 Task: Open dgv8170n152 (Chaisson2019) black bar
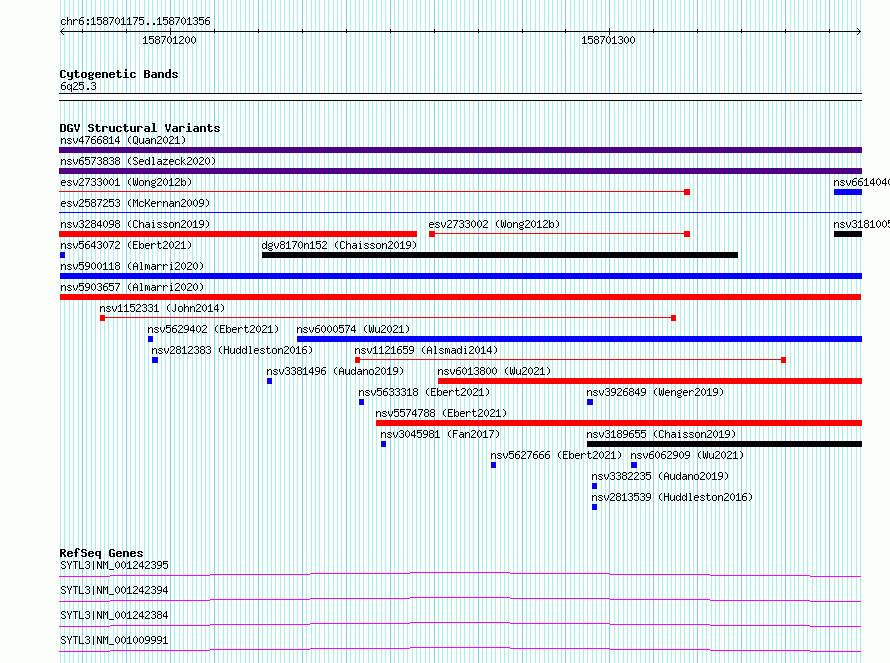[500, 255]
